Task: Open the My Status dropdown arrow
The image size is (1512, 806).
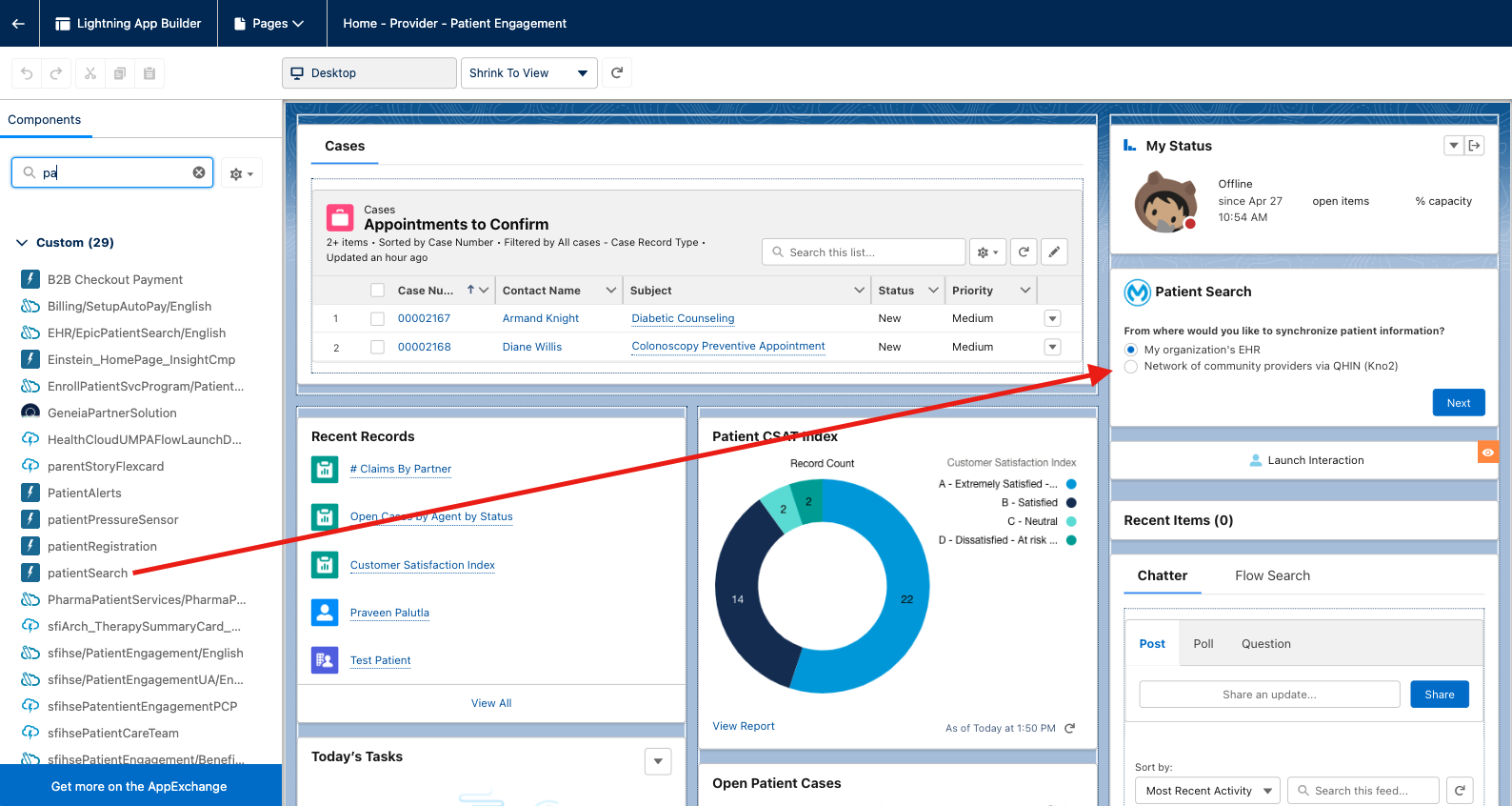Action: (1454, 146)
